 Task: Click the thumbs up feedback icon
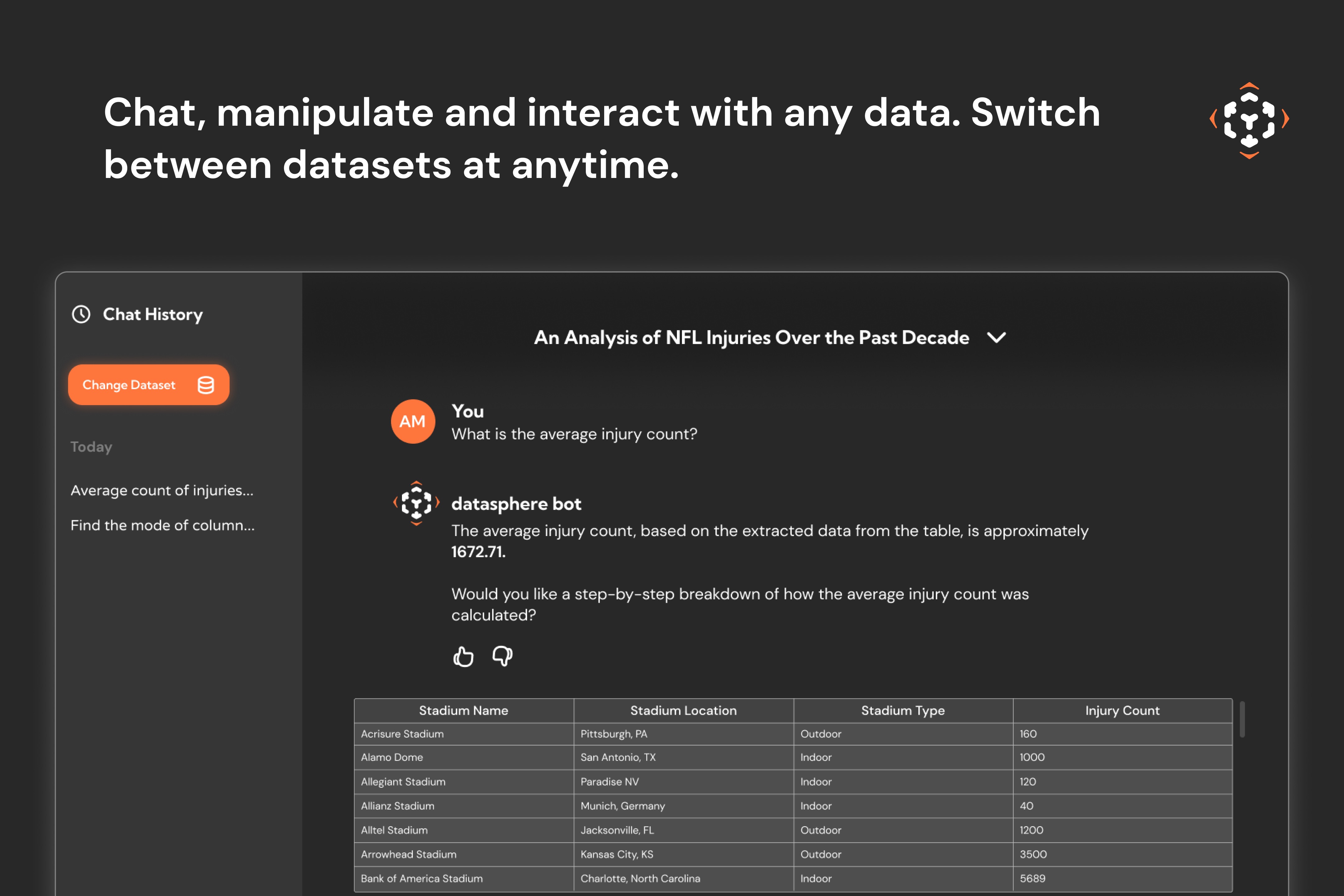[463, 656]
